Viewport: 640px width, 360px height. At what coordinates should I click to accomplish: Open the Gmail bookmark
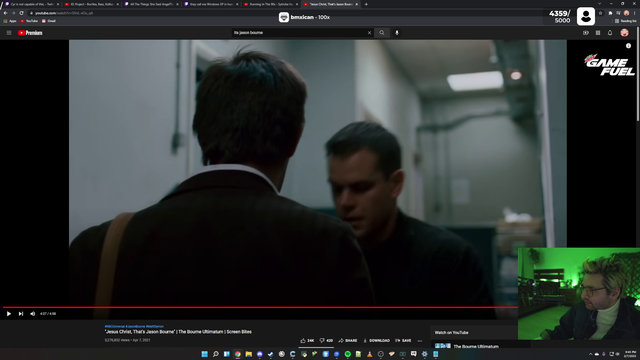(49, 21)
